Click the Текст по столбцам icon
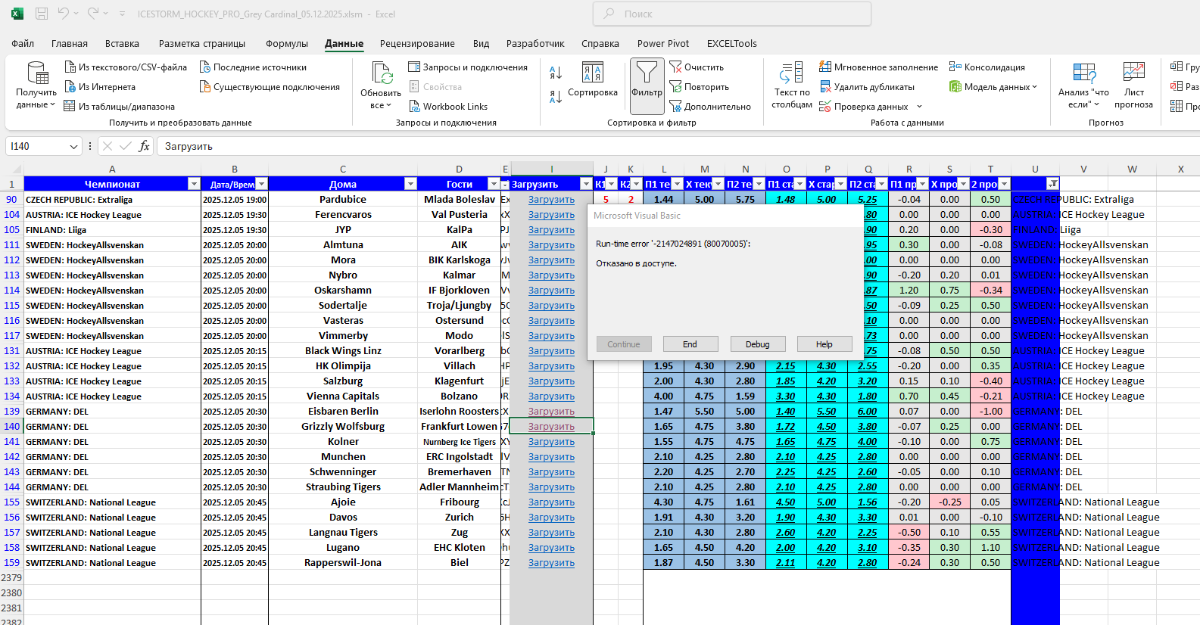The image size is (1200, 625). (x=792, y=73)
